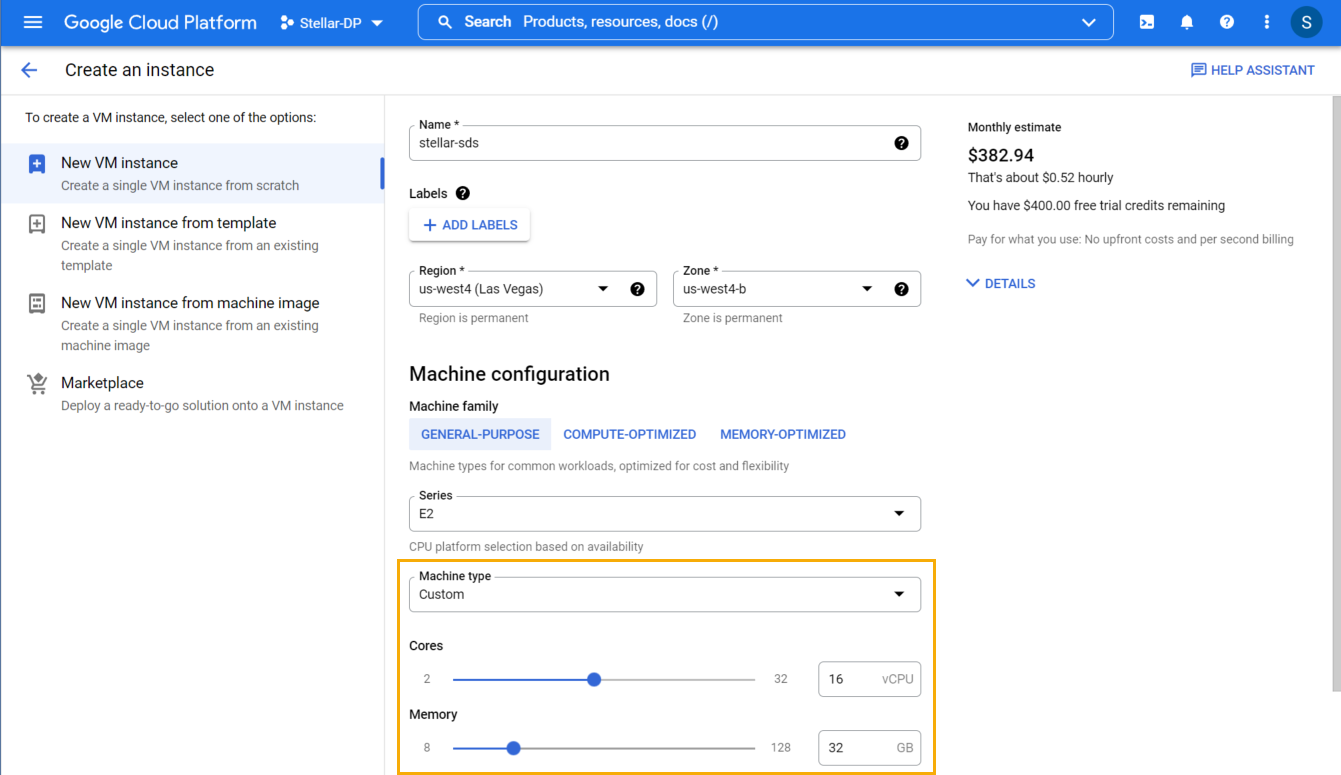This screenshot has height=775, width=1341.
Task: Click the Name field help icon
Action: tap(901, 143)
